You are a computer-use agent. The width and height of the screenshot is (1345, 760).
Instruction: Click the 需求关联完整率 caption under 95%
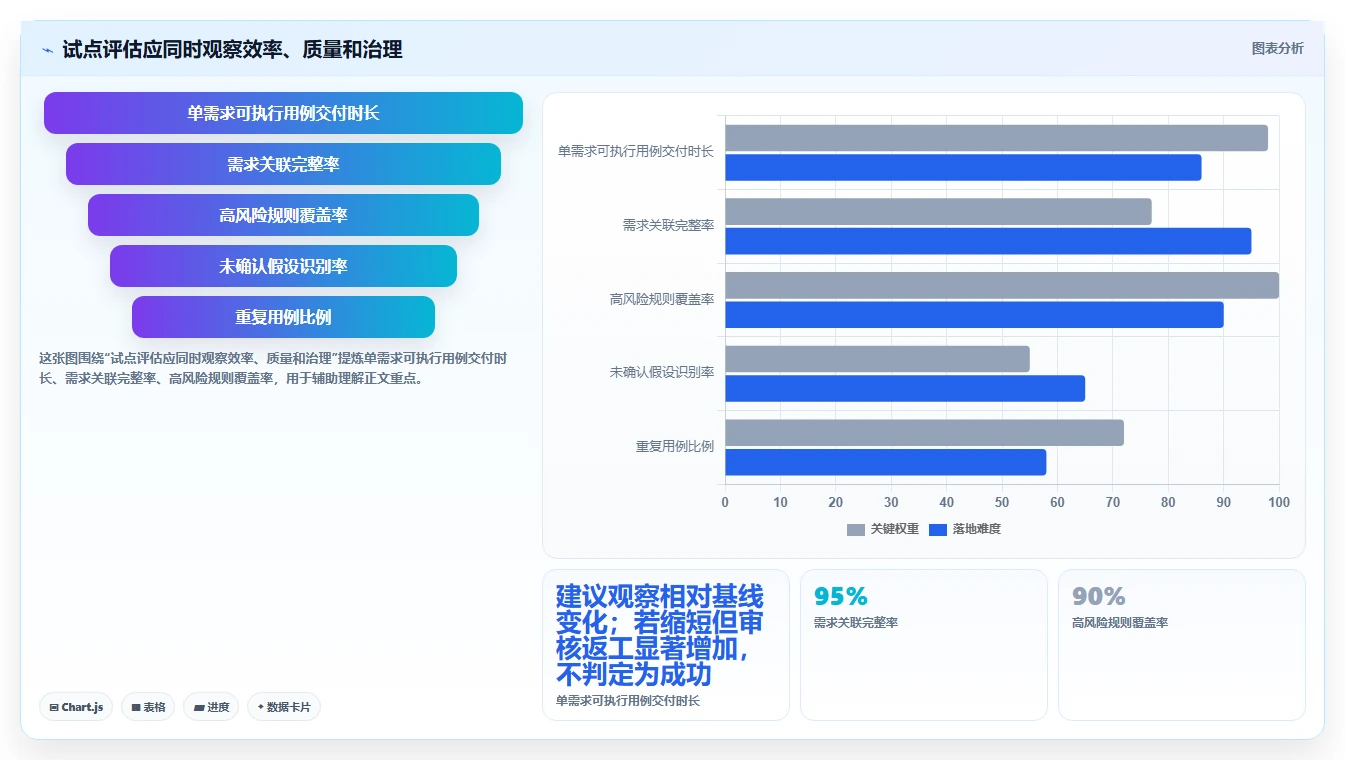coord(856,622)
